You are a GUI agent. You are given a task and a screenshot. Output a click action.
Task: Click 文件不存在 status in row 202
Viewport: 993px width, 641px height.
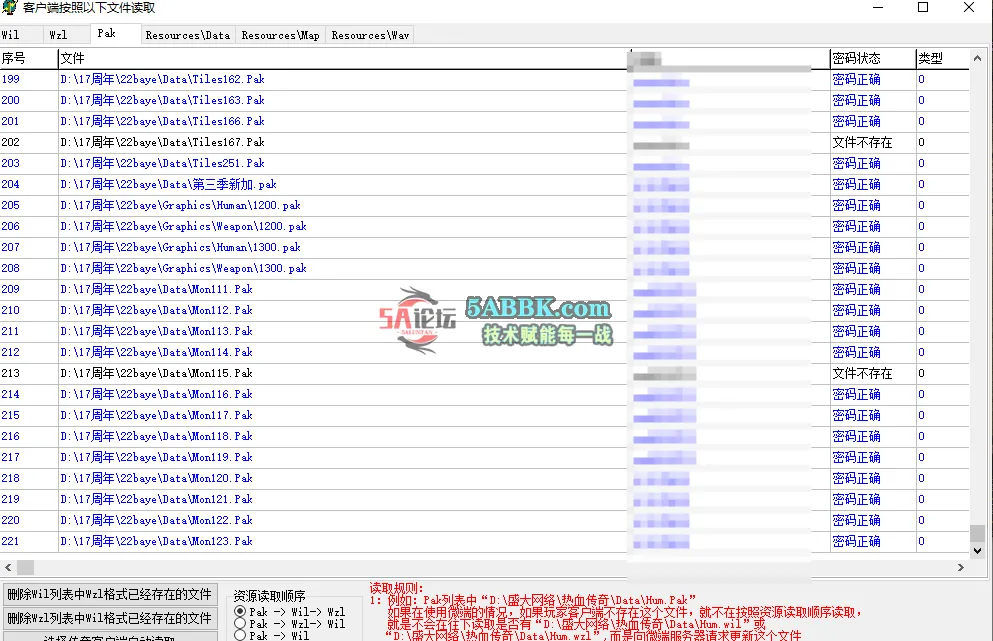coord(862,142)
